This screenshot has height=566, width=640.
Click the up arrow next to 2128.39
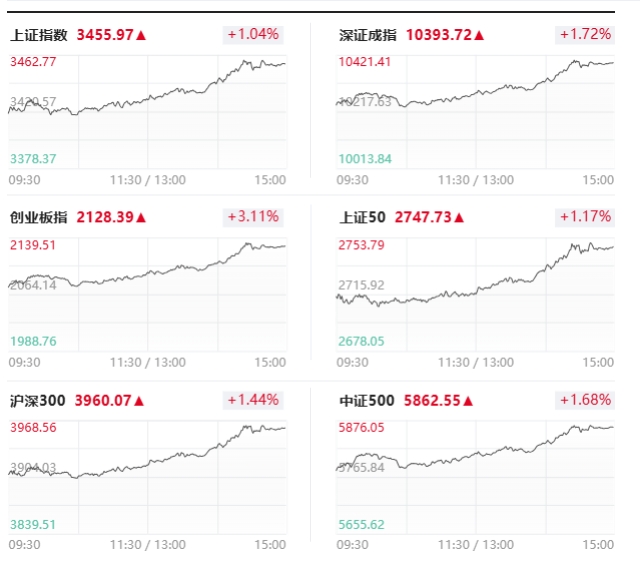click(x=141, y=217)
